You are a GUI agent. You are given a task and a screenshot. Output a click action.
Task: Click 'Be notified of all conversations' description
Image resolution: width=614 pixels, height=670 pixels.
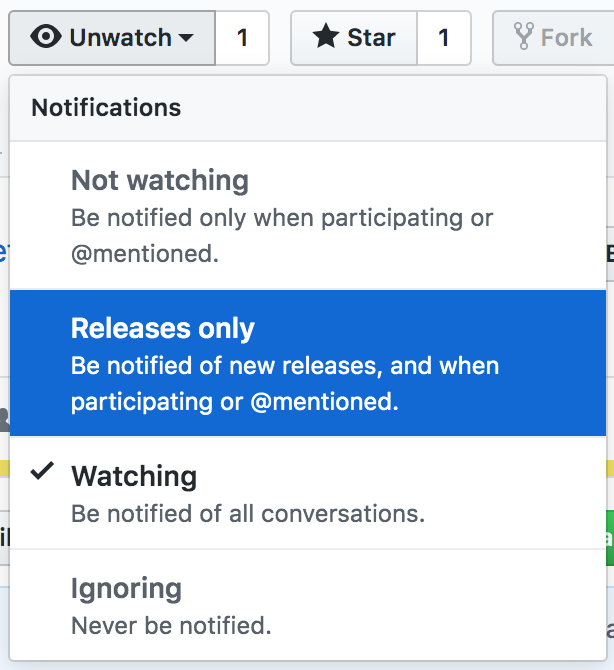(248, 514)
